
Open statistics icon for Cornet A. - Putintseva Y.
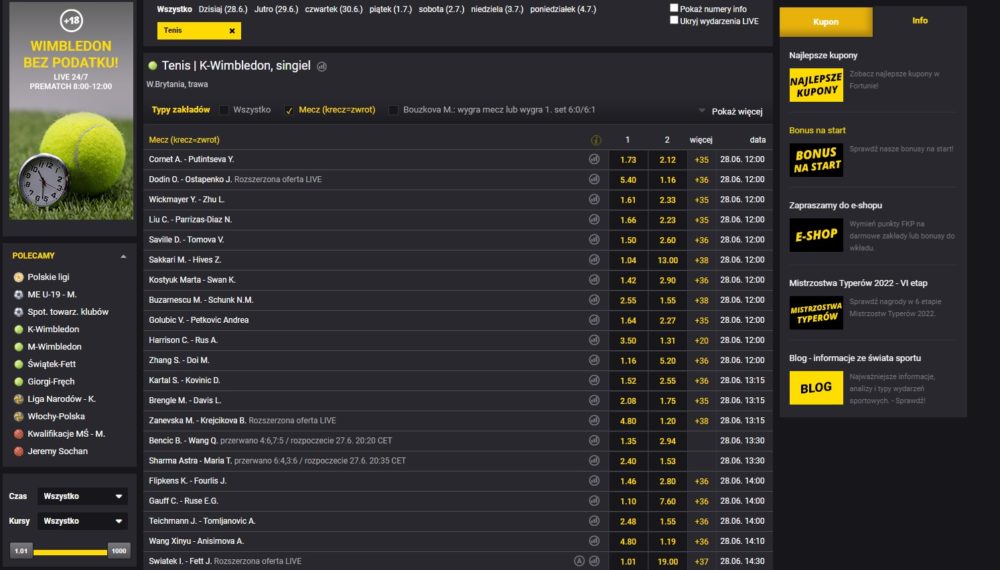click(594, 159)
